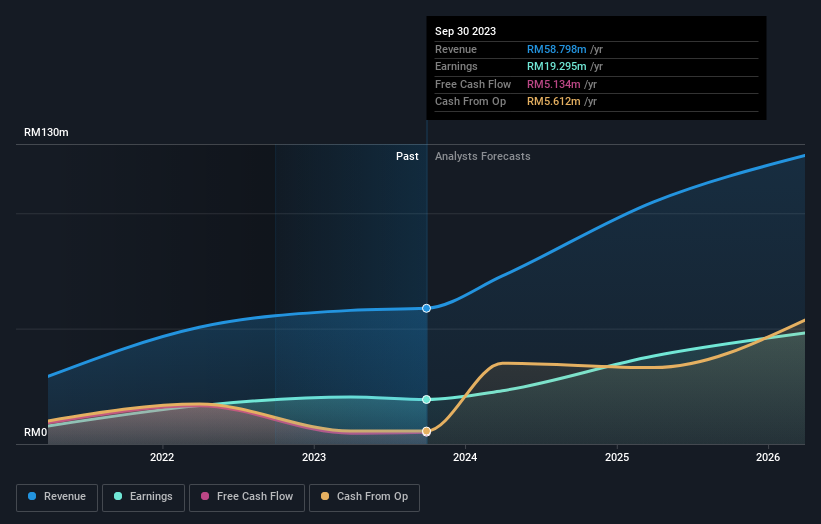Click the 2022 x-axis label
This screenshot has height=524, width=821.
click(162, 457)
